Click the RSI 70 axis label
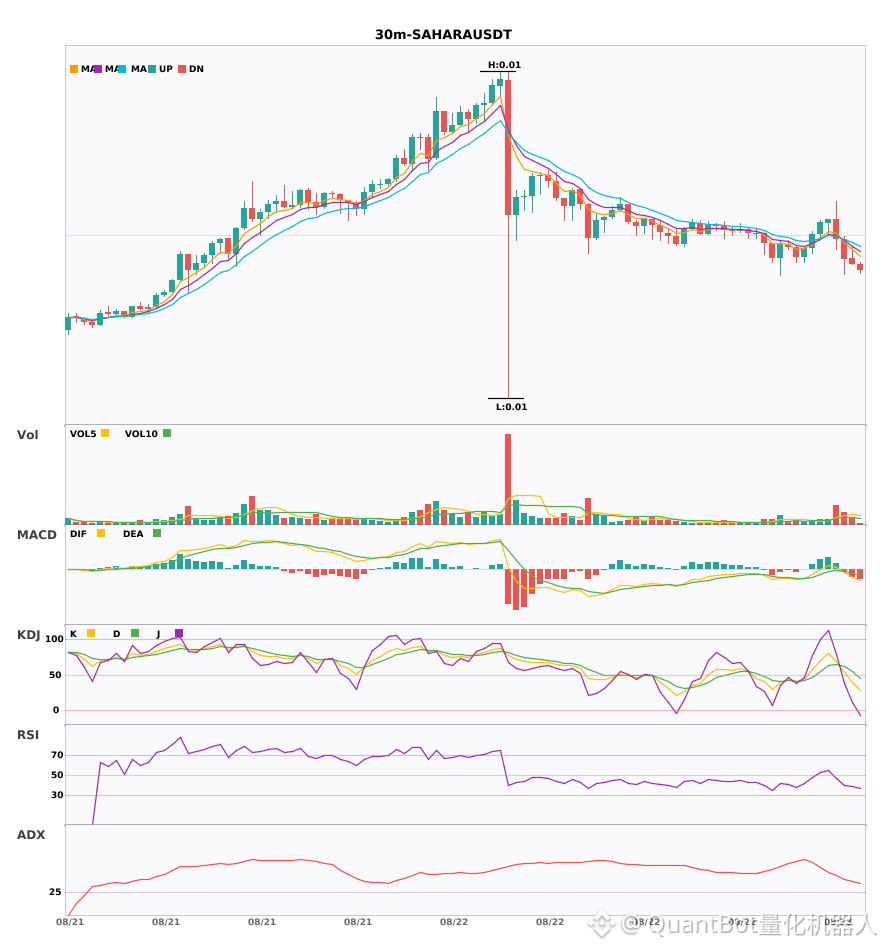 (57, 755)
